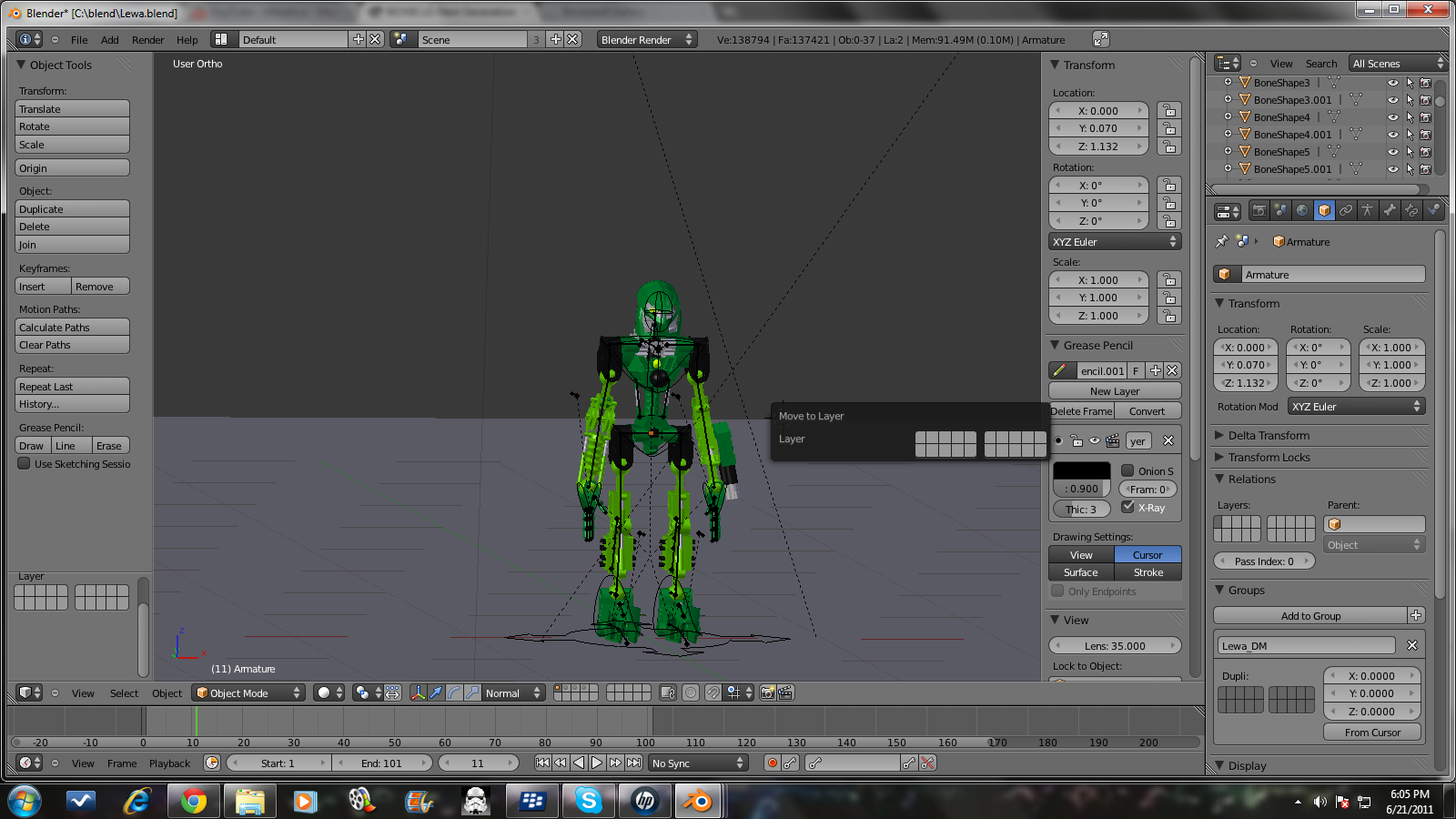The width and height of the screenshot is (1456, 819).
Task: Uncheck the X-Ray checkbox
Action: [1127, 508]
